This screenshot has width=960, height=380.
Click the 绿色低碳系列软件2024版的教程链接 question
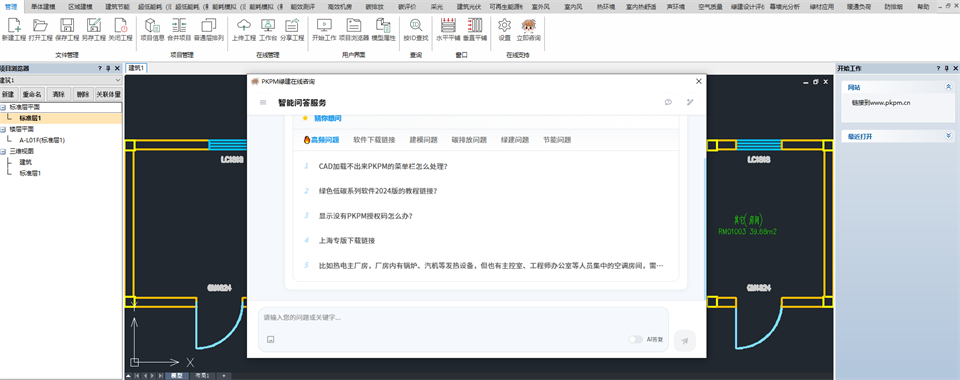378,190
